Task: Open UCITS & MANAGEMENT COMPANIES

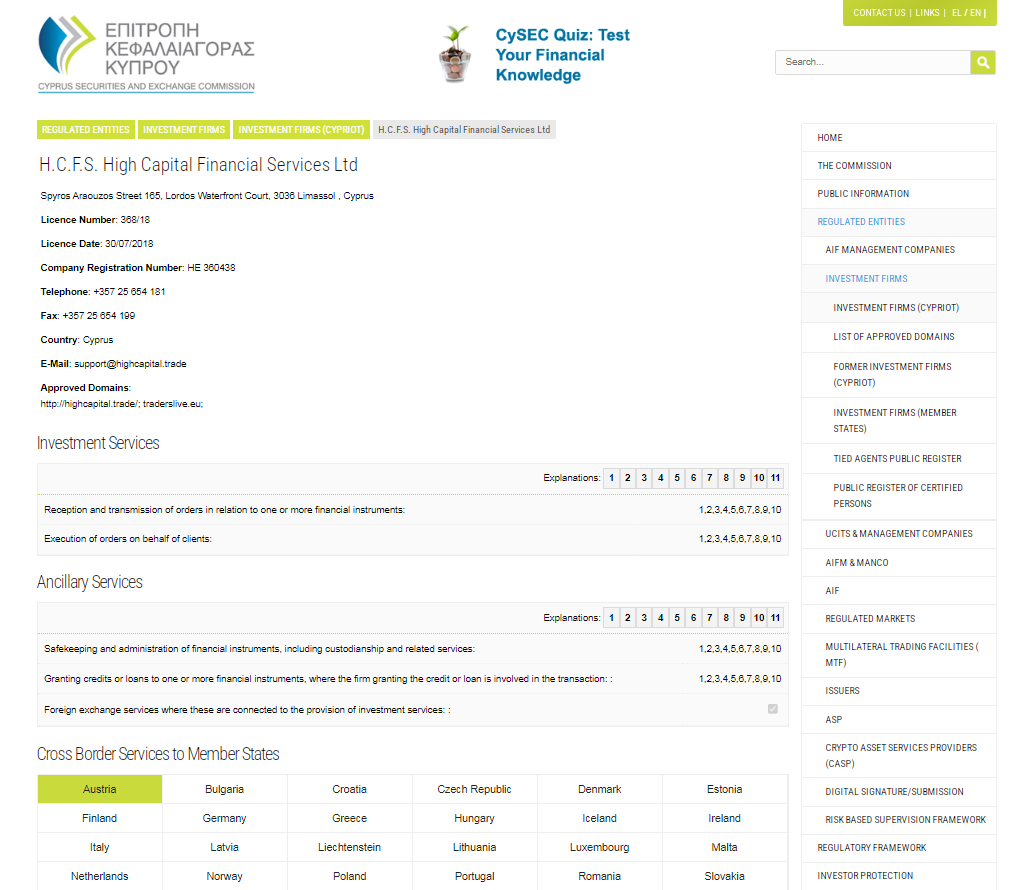Action: (898, 534)
